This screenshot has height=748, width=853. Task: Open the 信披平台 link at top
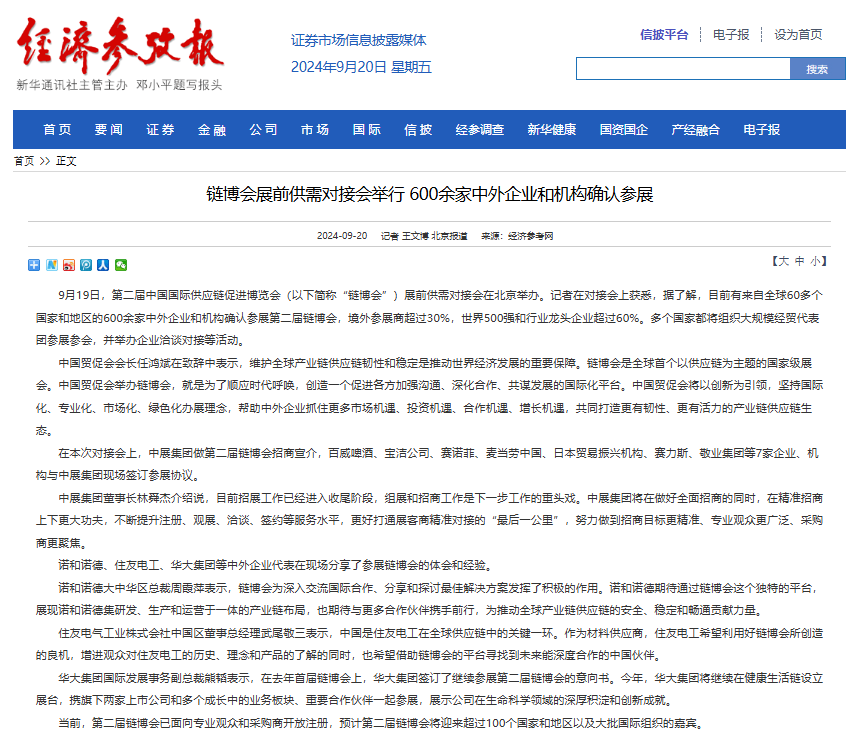coord(664,34)
